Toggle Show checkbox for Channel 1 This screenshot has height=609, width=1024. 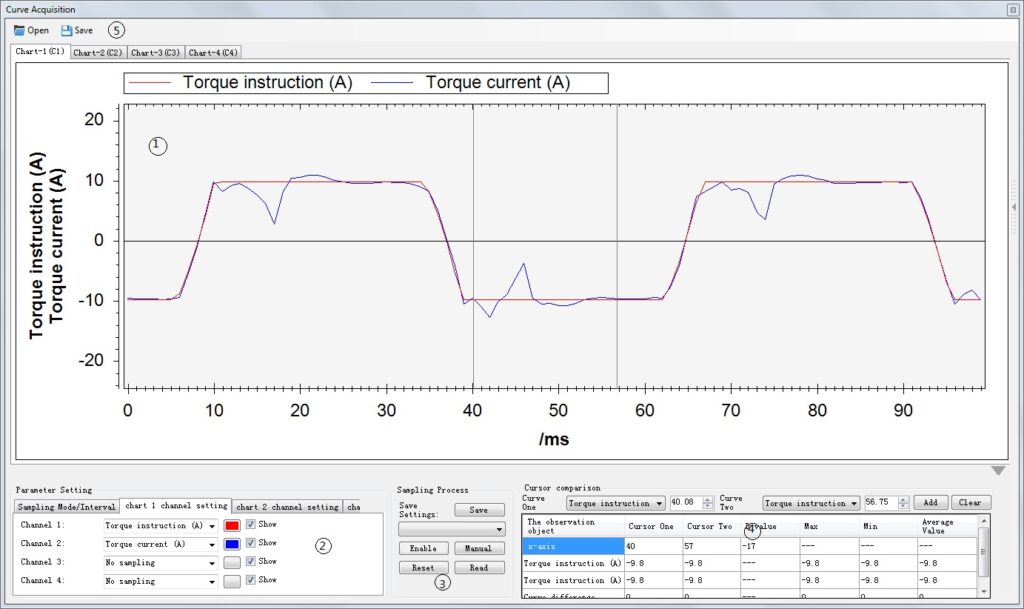click(x=251, y=524)
